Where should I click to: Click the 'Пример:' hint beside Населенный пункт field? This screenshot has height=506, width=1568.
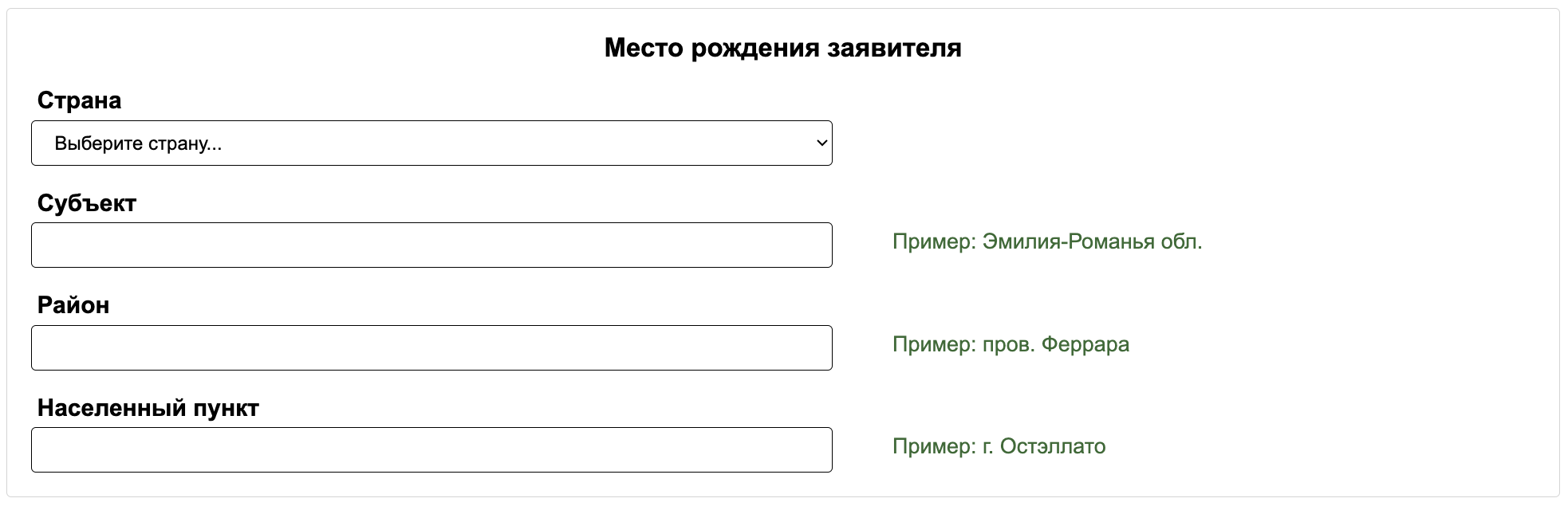pos(929,447)
